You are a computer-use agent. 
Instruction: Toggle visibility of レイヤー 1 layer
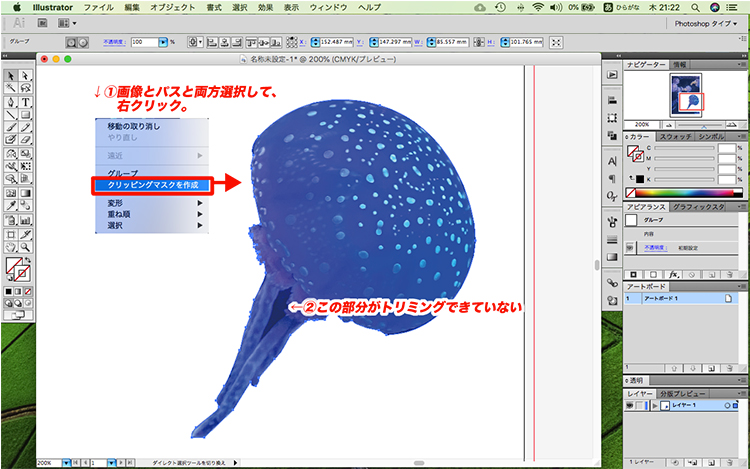click(x=631, y=405)
